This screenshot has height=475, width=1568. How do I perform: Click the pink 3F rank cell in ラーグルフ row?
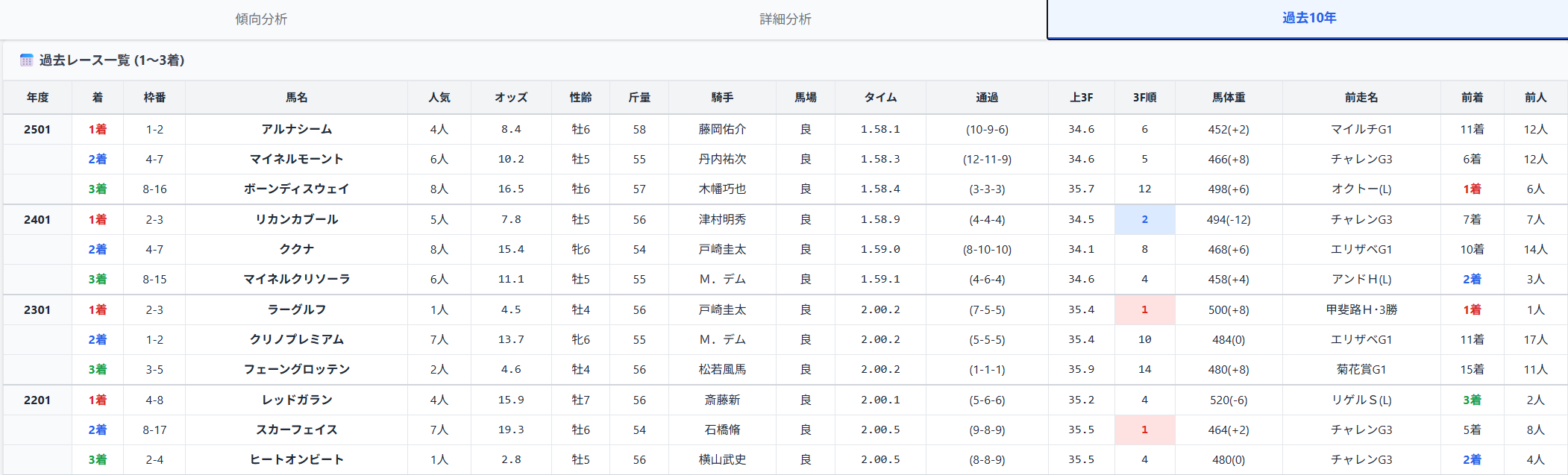[x=1144, y=310]
